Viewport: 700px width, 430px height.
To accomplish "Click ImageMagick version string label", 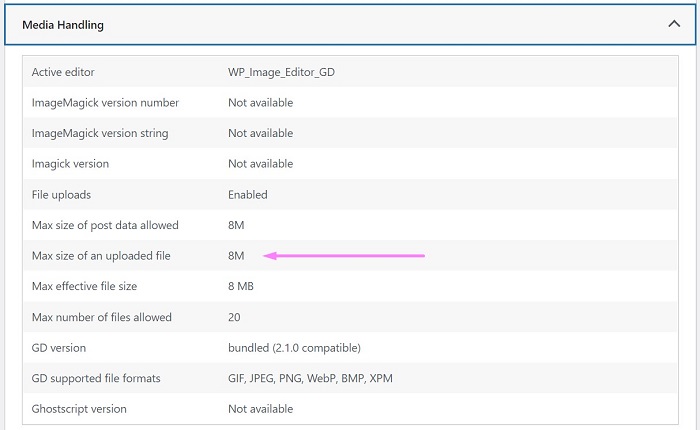I will [100, 133].
